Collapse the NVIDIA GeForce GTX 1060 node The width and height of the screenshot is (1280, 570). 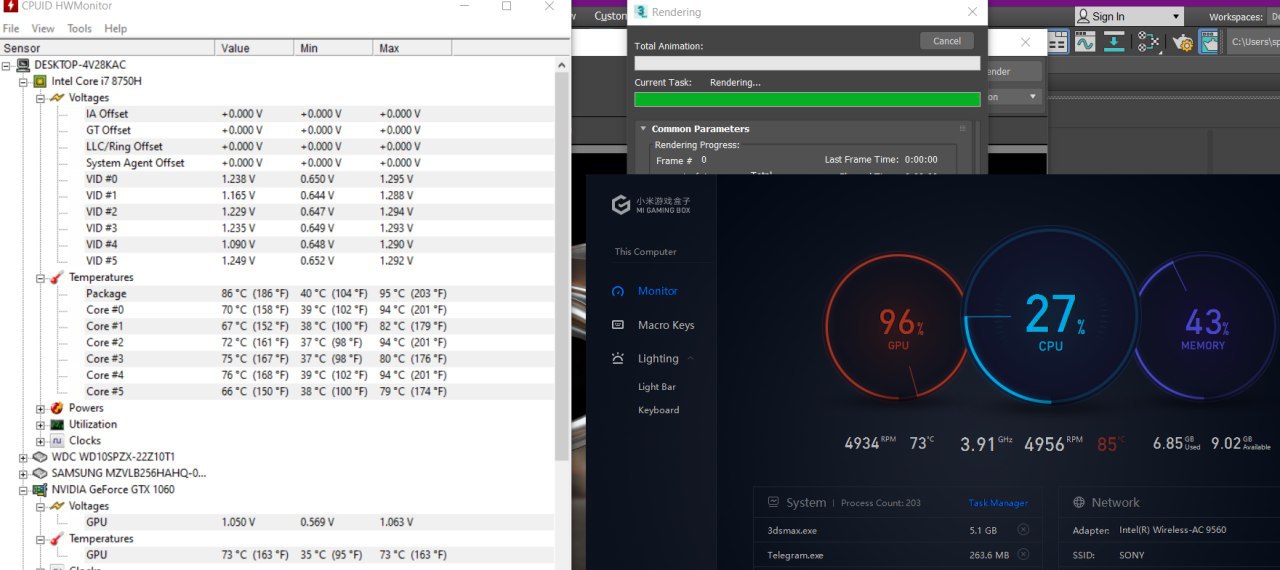click(24, 489)
